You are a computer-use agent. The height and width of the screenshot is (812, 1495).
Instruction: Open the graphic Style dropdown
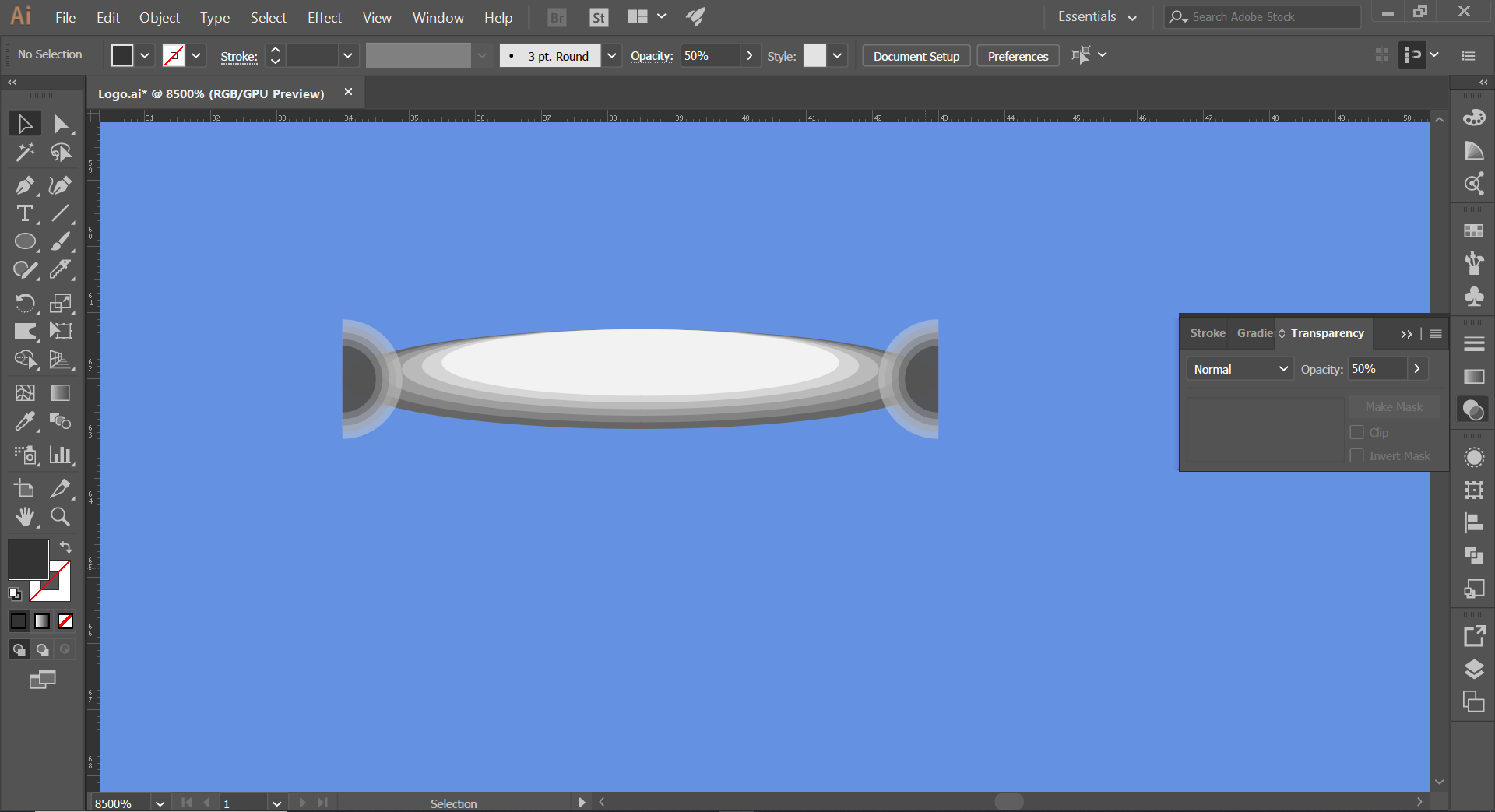pyautogui.click(x=838, y=55)
